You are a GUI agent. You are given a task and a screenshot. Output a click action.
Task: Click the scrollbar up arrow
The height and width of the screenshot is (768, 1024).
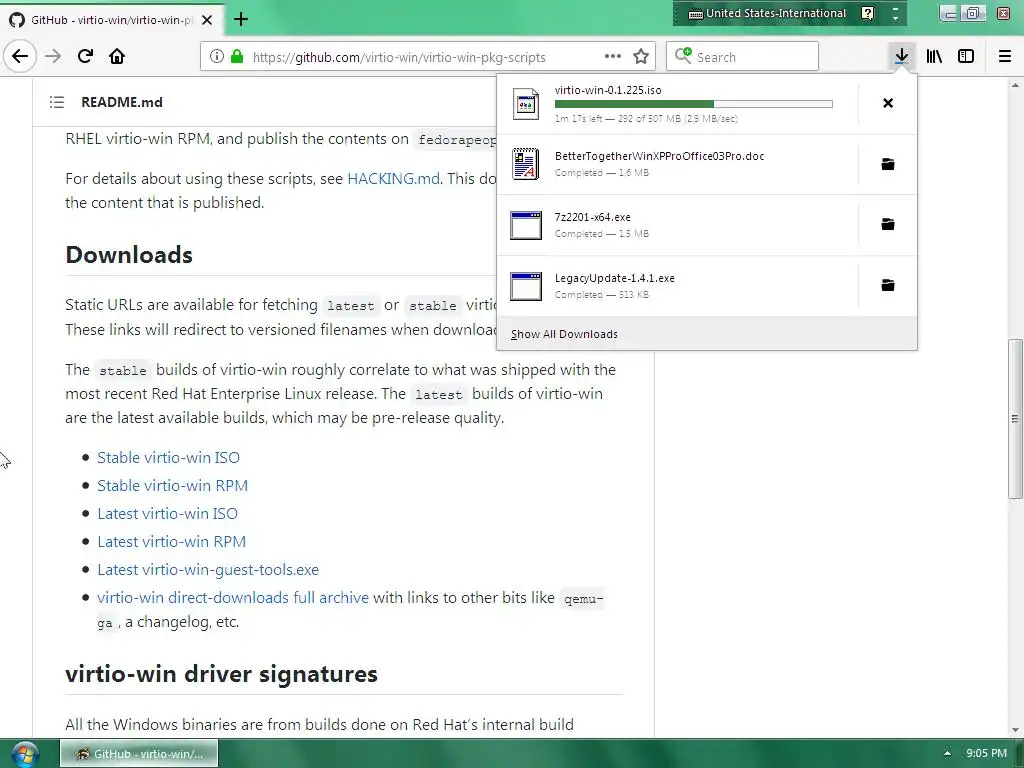click(1015, 85)
